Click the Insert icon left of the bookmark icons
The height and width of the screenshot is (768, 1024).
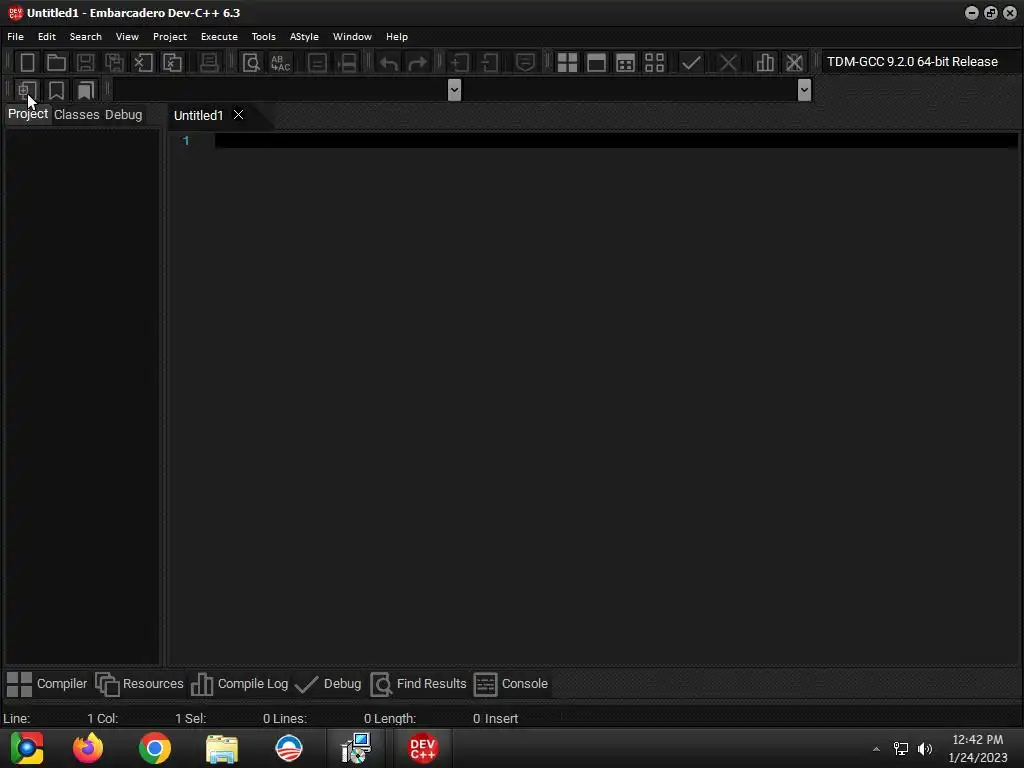(27, 90)
